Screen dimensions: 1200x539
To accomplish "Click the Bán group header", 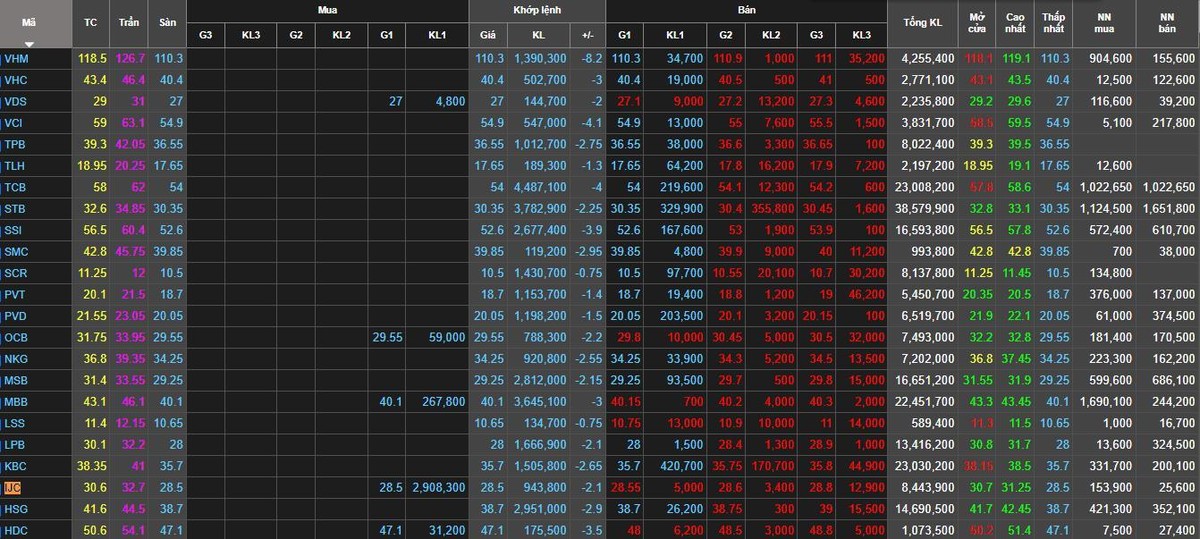I will click(746, 9).
